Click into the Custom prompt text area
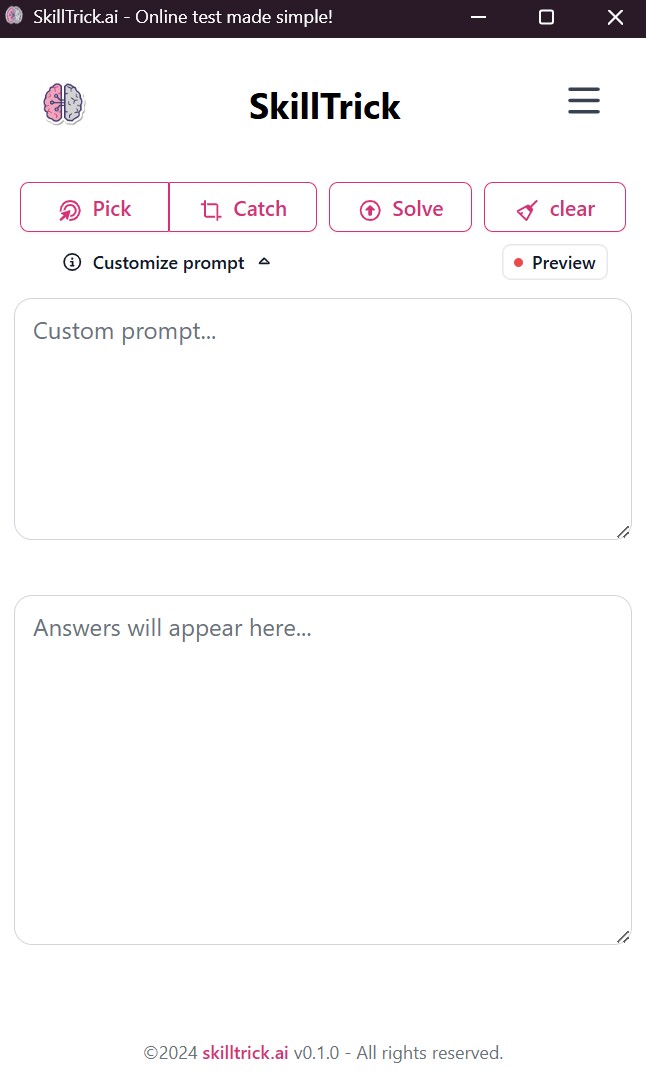This screenshot has height=1080, width=646. tap(322, 418)
